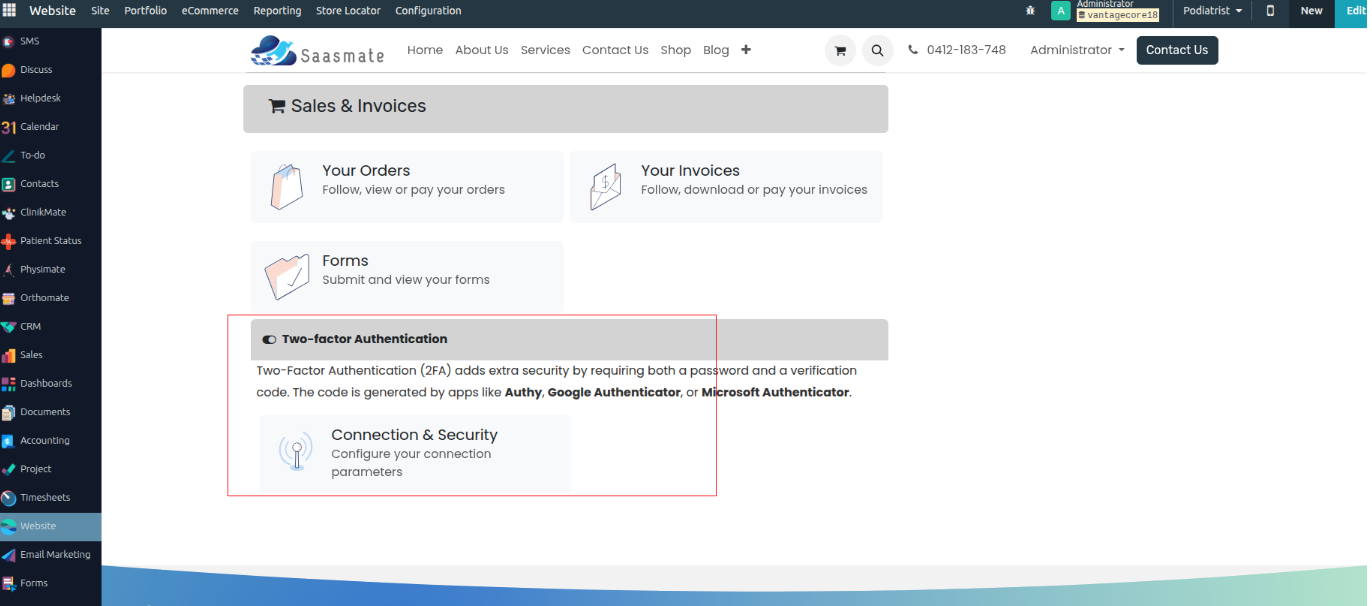Open the eCommerce menu
The width and height of the screenshot is (1372, 606).
pyautogui.click(x=210, y=11)
